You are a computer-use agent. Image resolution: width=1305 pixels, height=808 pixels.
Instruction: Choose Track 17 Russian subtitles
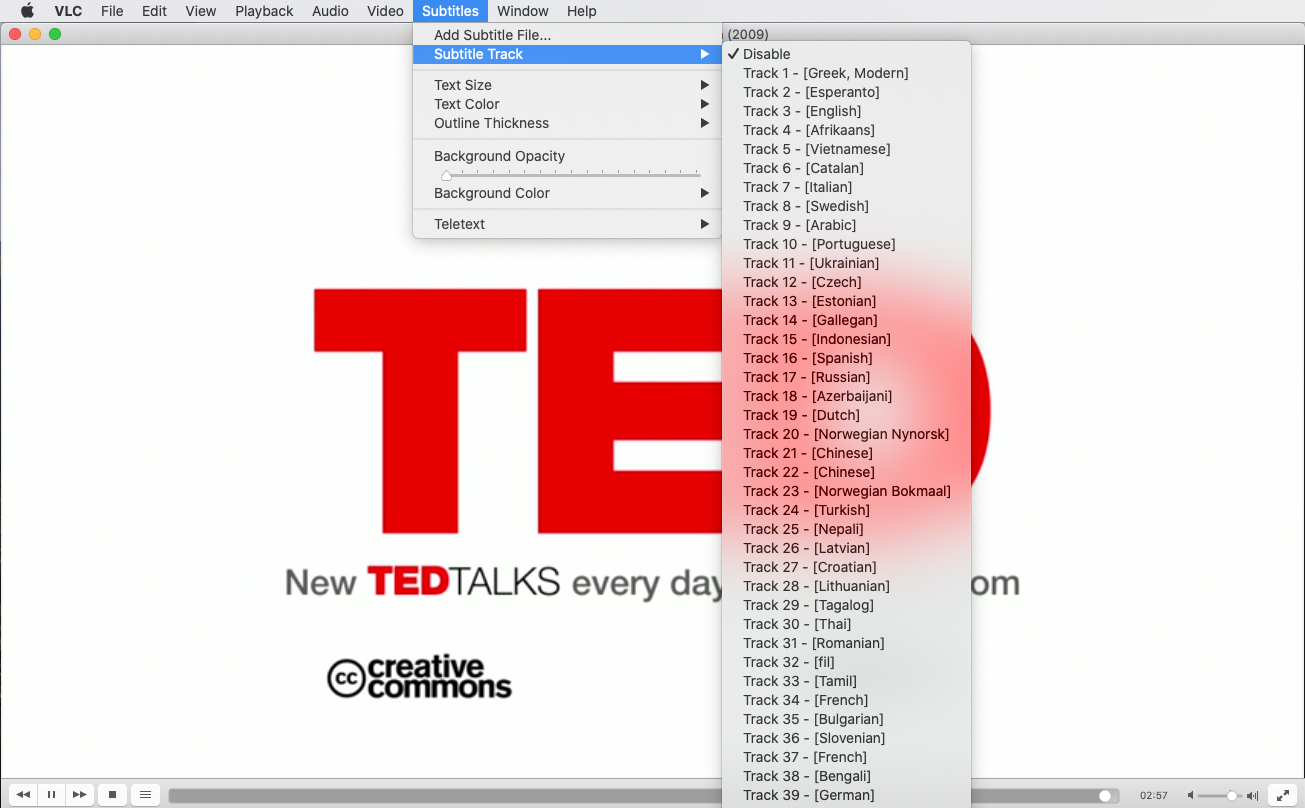846,377
